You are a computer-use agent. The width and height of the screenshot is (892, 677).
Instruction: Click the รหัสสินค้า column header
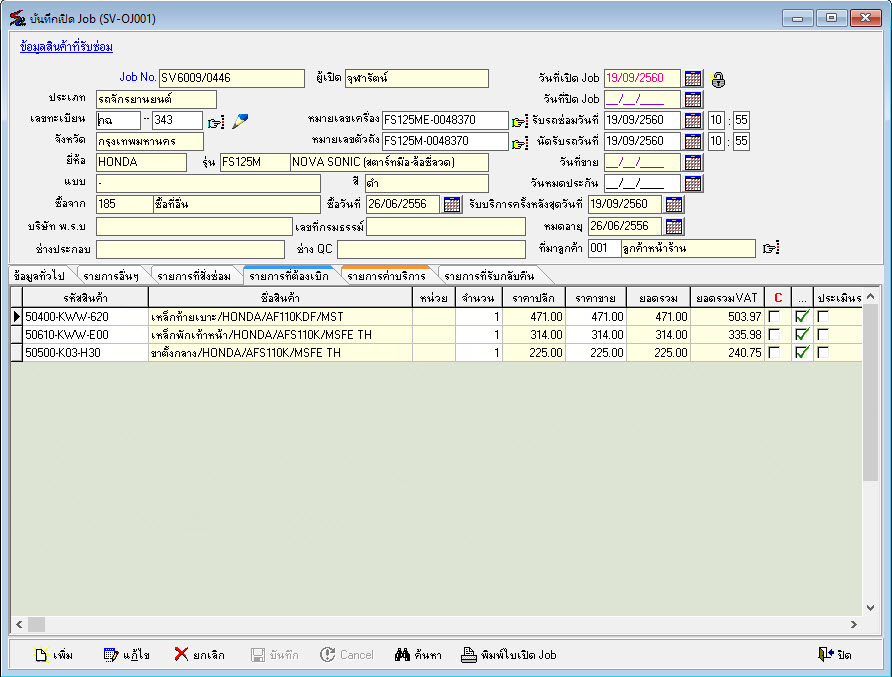(85, 298)
